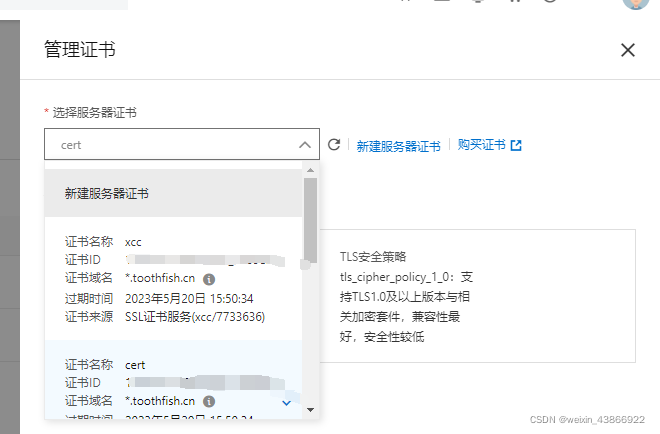Click expiry date 2023年5月20日 15:50:34 of xcc
Image resolution: width=660 pixels, height=434 pixels.
coord(189,298)
